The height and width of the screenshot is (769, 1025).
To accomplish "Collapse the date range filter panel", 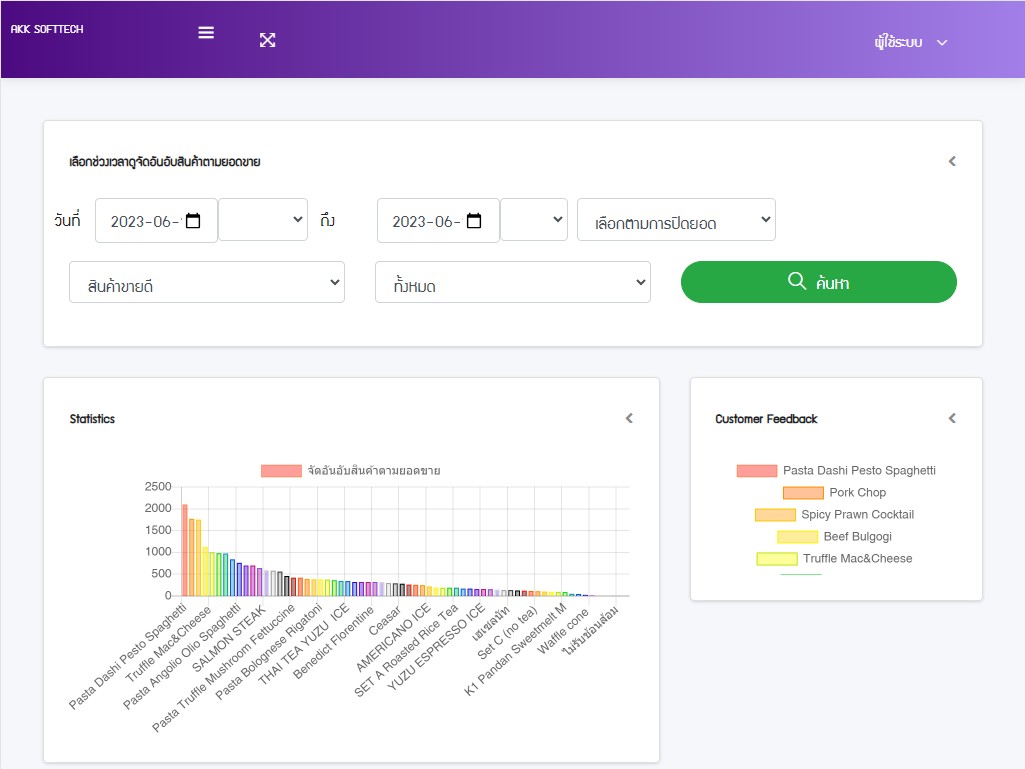I will (952, 161).
